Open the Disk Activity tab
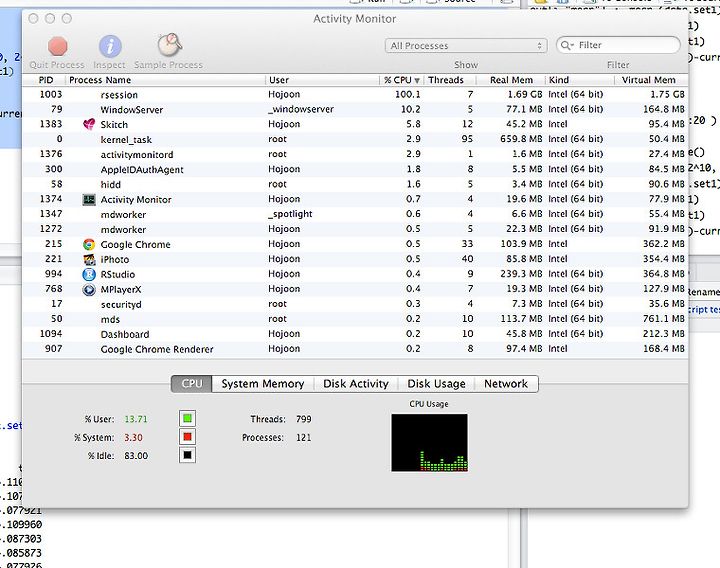Image resolution: width=720 pixels, height=568 pixels. point(356,384)
